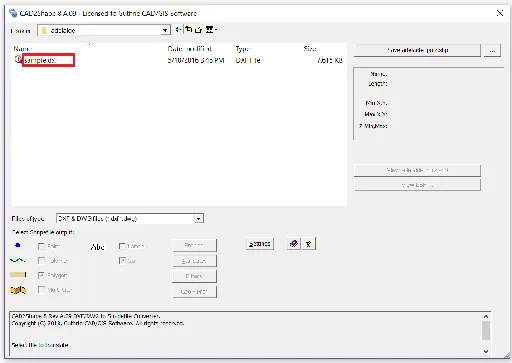Click the text button left of the purple icon
This screenshot has height=363, width=512.
pyautogui.click(x=260, y=244)
